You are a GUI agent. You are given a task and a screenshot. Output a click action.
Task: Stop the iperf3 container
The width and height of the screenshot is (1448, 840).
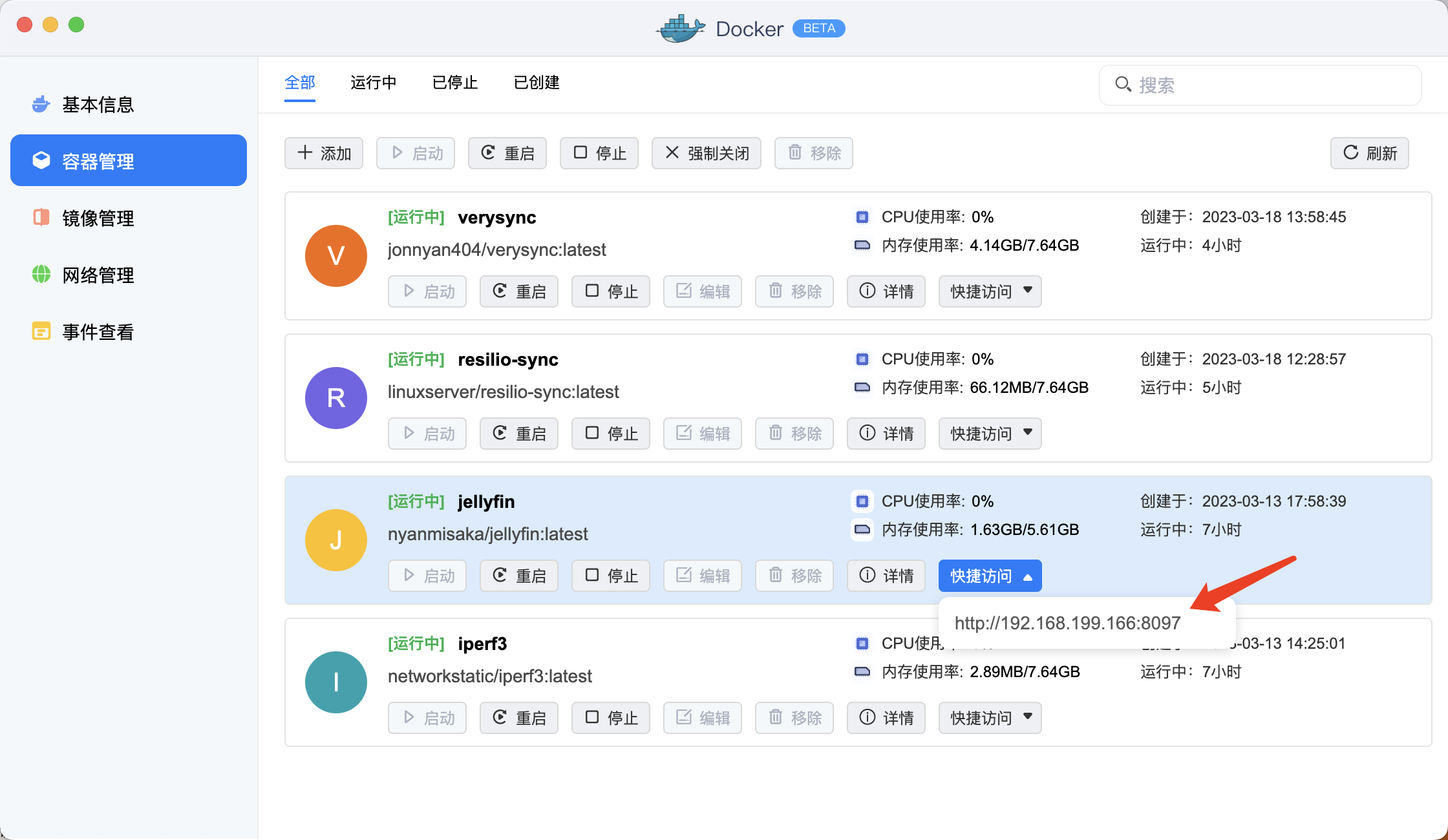[x=611, y=718]
